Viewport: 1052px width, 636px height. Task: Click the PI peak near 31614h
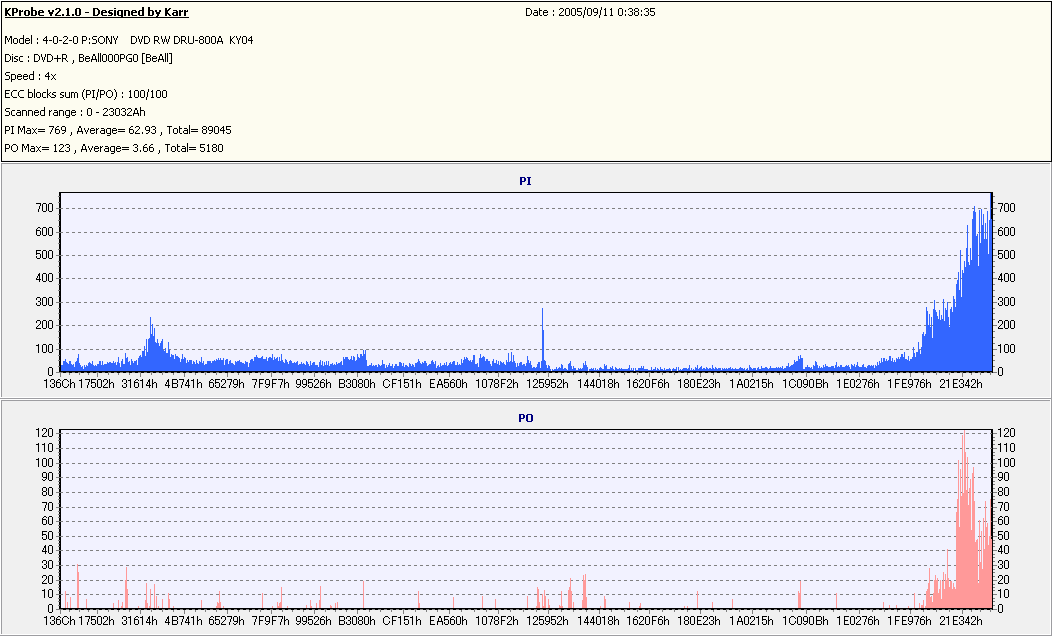[151, 343]
